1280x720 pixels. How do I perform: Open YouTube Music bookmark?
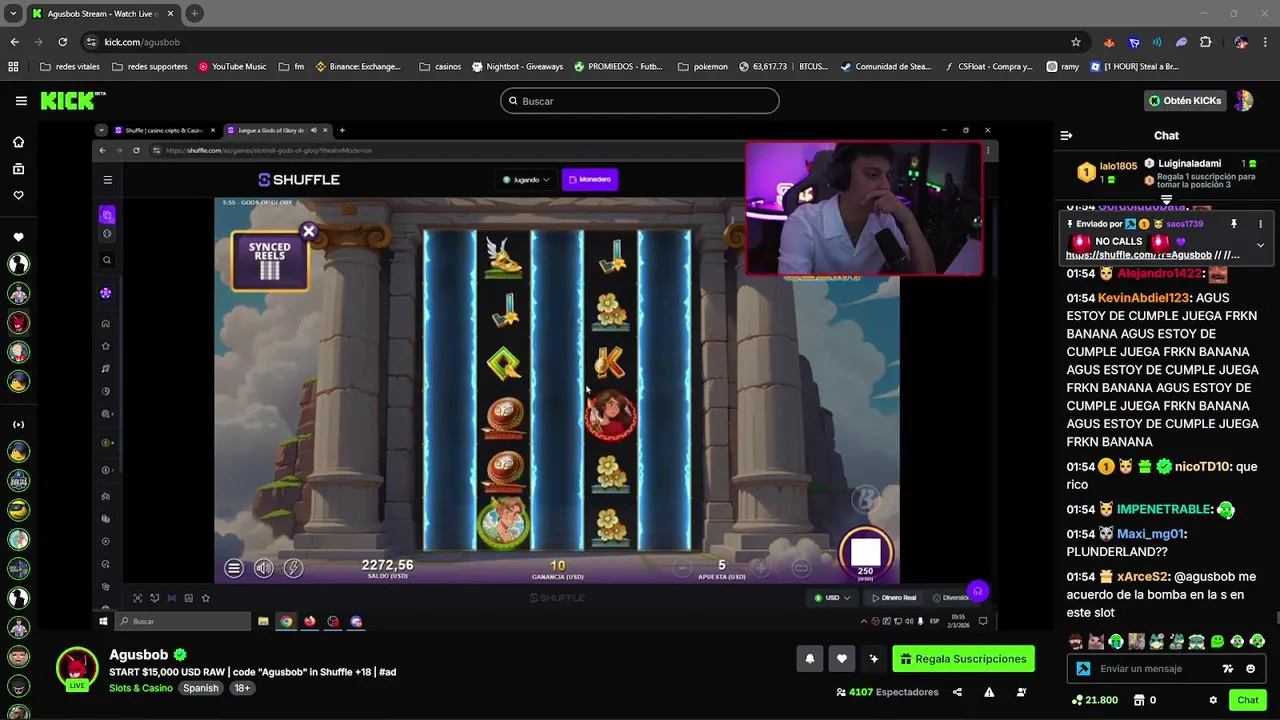click(x=232, y=67)
